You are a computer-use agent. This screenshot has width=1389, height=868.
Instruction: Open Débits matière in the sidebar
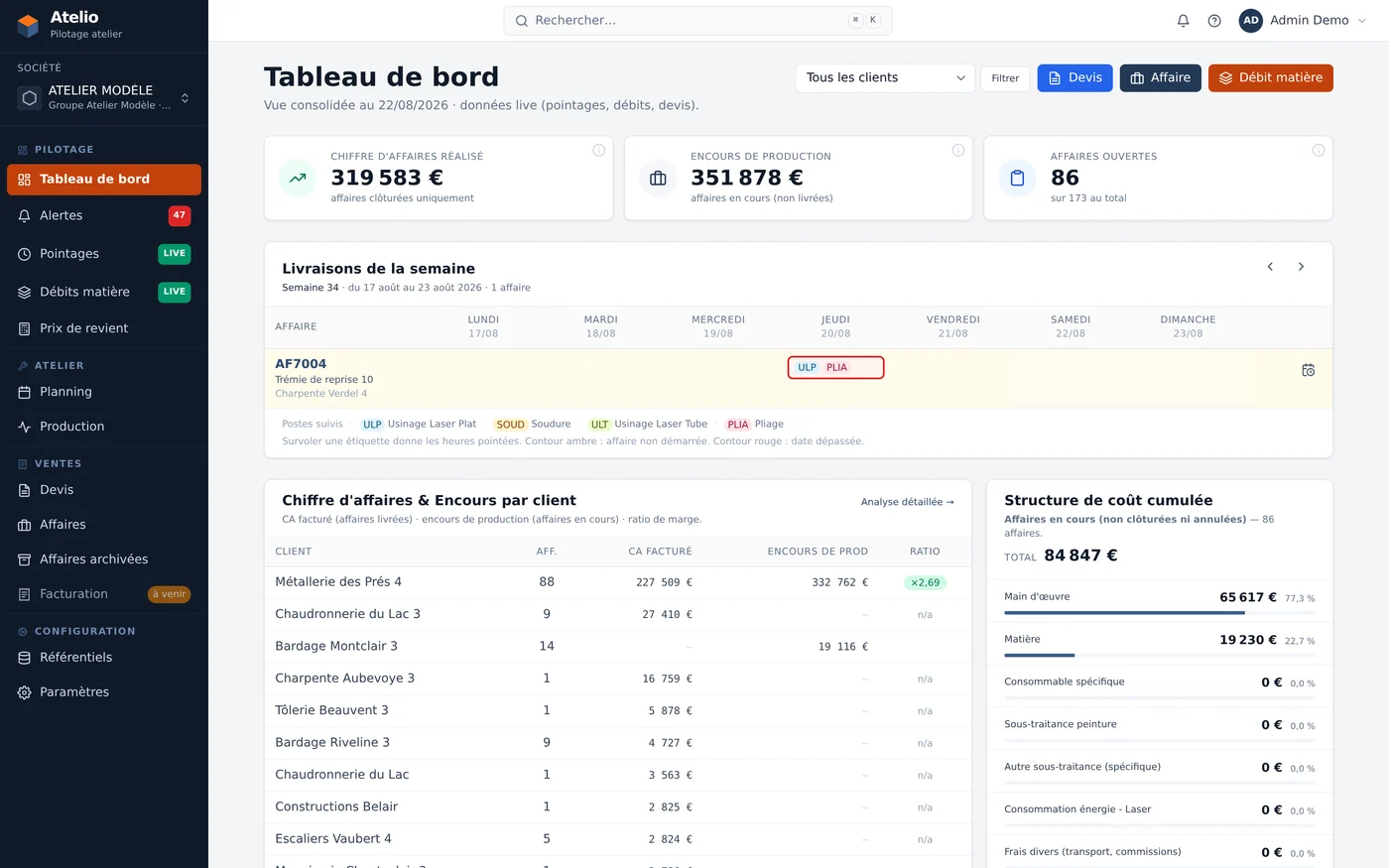(x=104, y=292)
